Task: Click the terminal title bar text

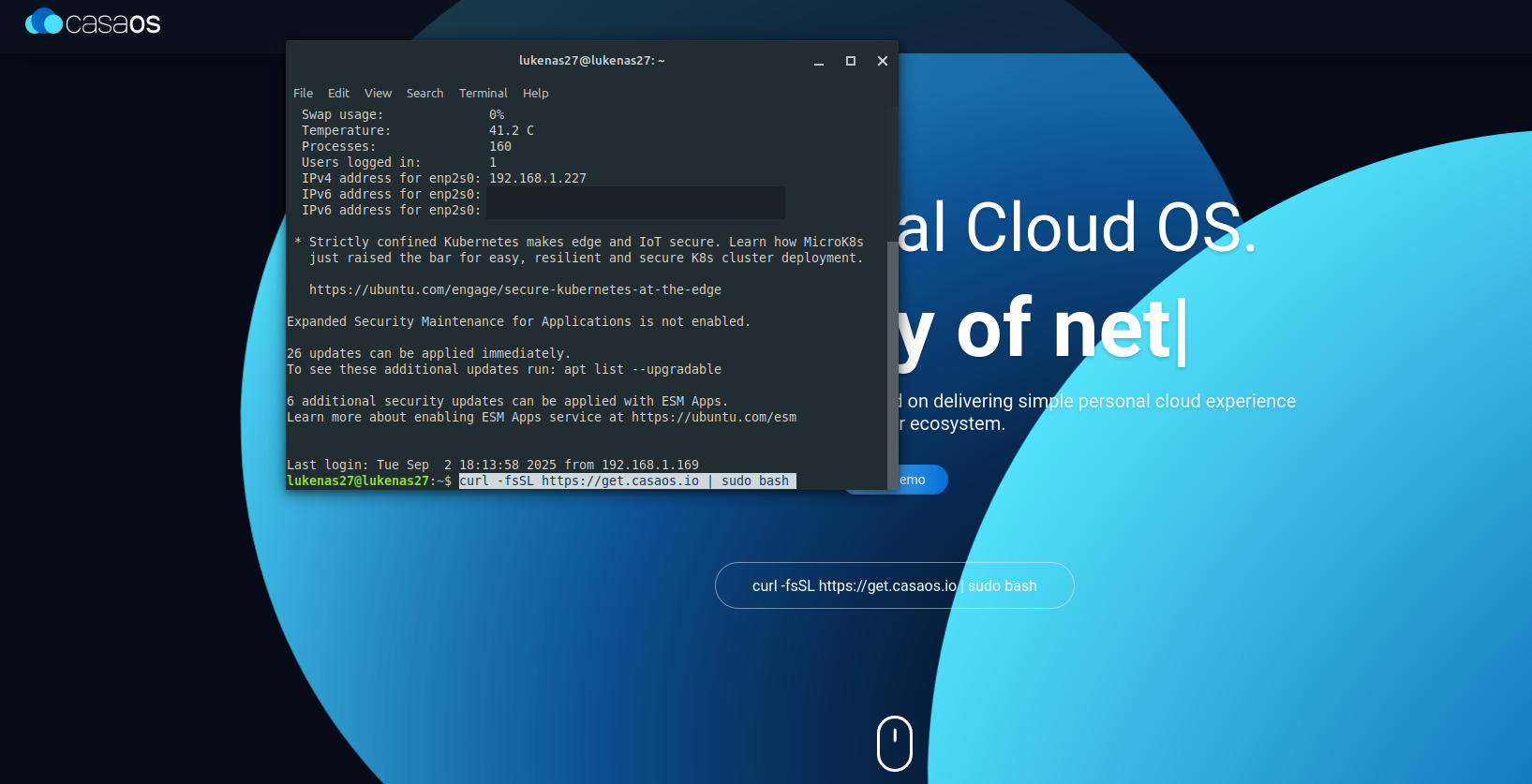Action: tap(591, 61)
